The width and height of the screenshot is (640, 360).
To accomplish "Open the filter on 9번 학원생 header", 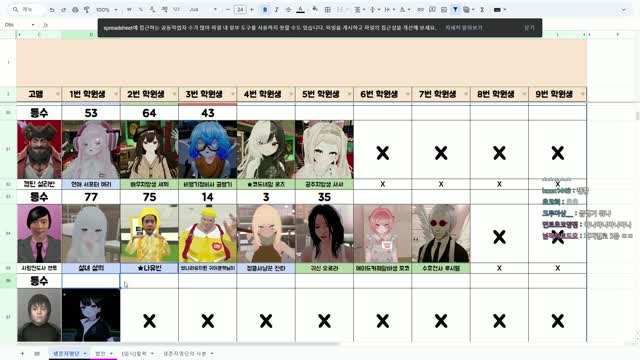I will click(x=582, y=94).
